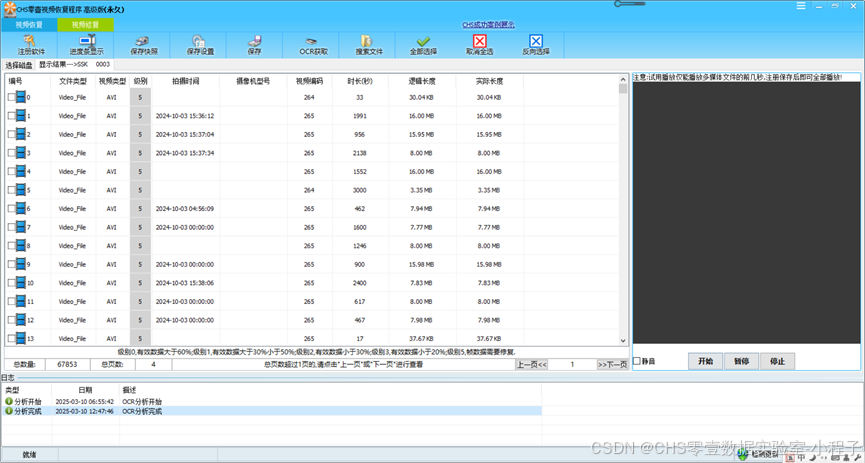
Task: Click the 进度条显示 progress bar display icon
Action: tap(86, 41)
